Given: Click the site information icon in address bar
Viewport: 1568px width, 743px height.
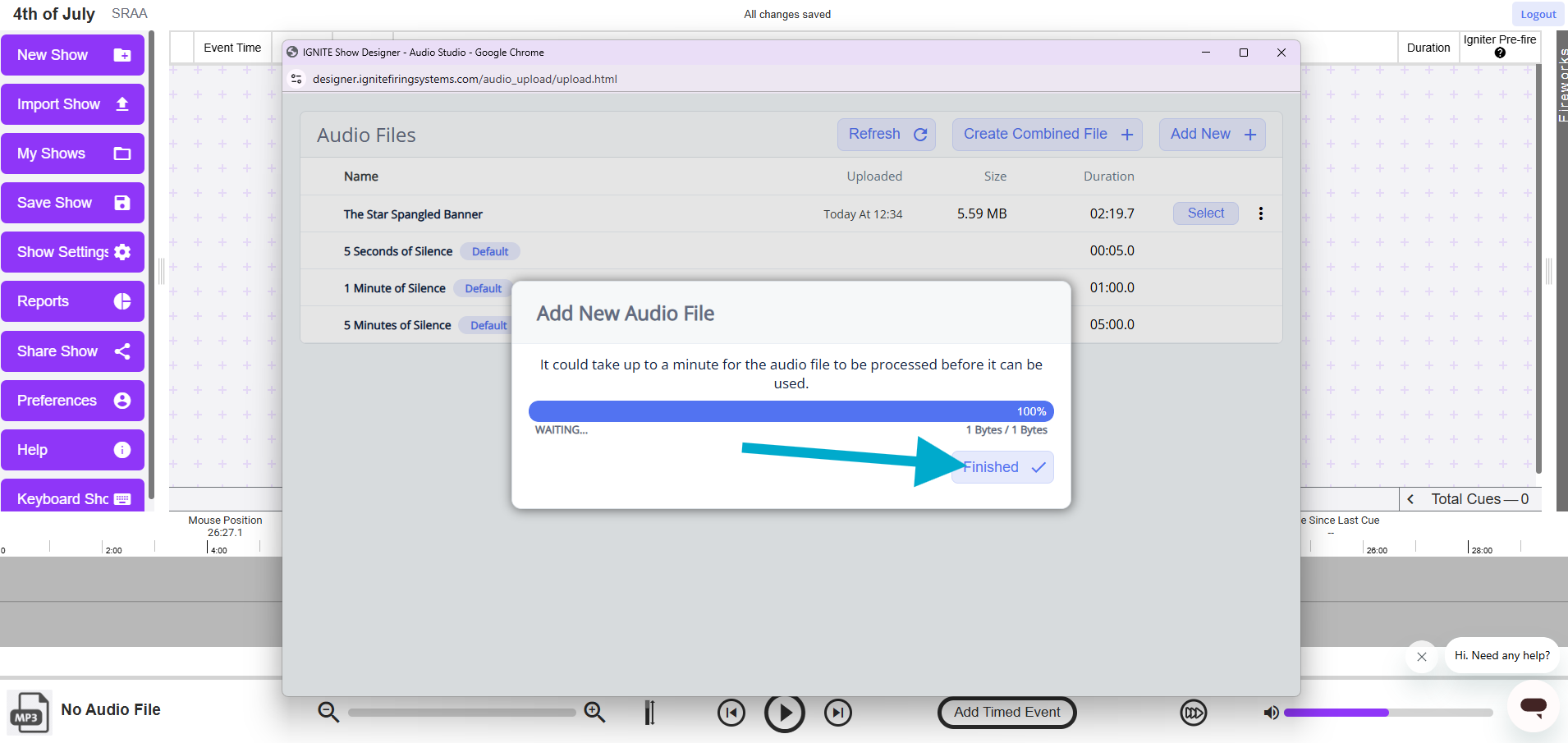Looking at the screenshot, I should click(x=297, y=79).
